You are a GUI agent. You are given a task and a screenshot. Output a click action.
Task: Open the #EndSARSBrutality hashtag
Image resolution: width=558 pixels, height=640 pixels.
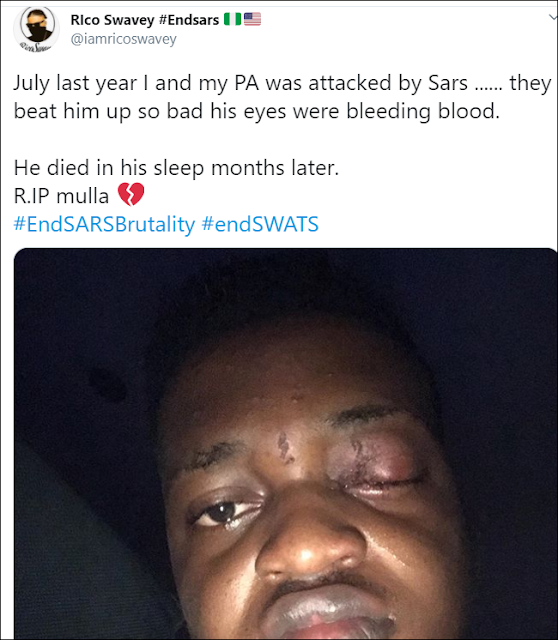104,224
